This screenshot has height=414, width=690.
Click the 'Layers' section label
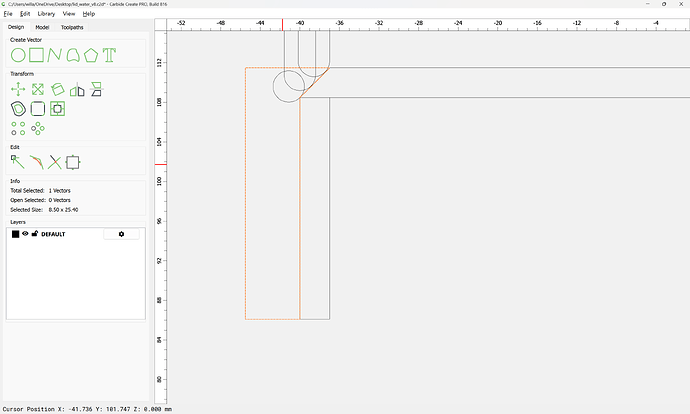[18, 222]
